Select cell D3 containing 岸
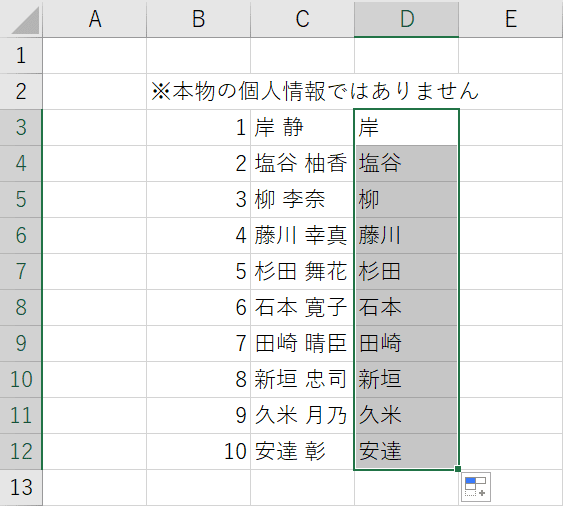Image resolution: width=563 pixels, height=506 pixels. tap(406, 127)
